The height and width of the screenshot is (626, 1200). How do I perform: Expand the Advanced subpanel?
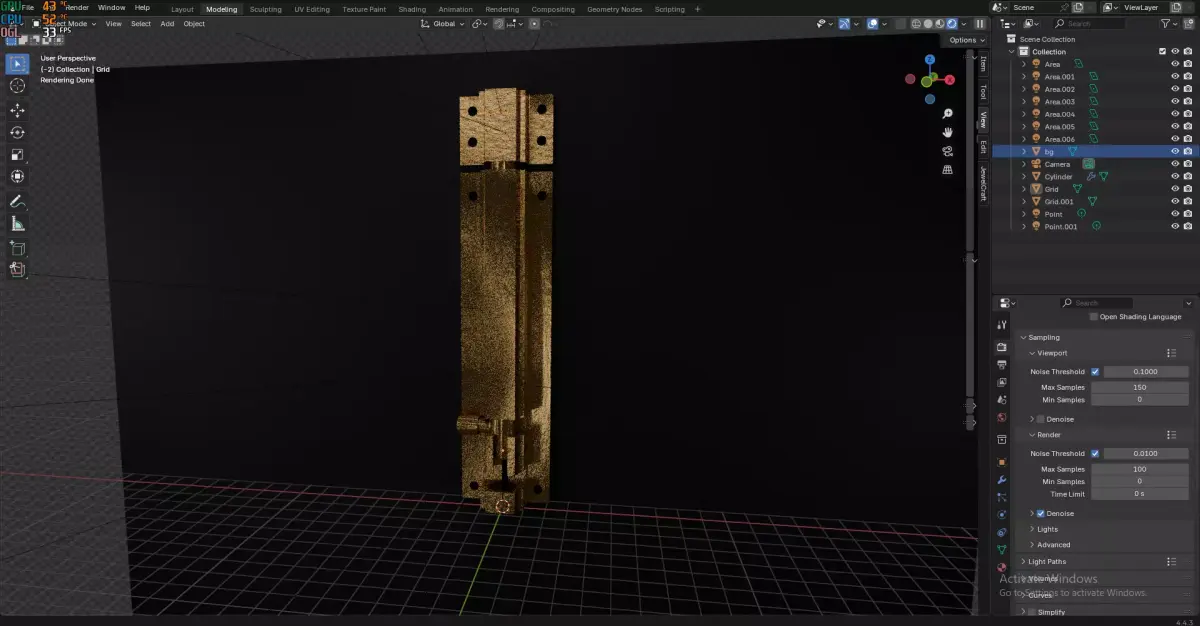pyautogui.click(x=1032, y=545)
